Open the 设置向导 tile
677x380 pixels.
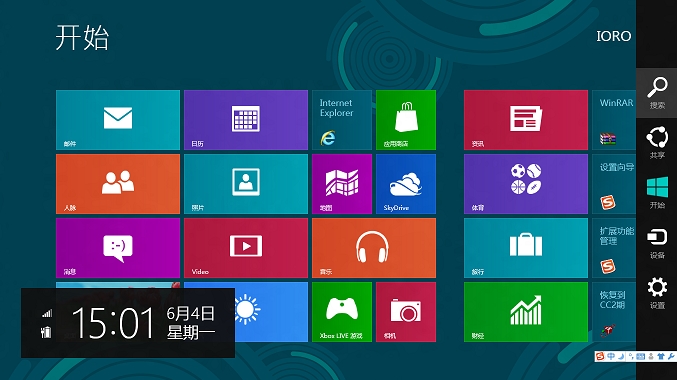click(614, 184)
